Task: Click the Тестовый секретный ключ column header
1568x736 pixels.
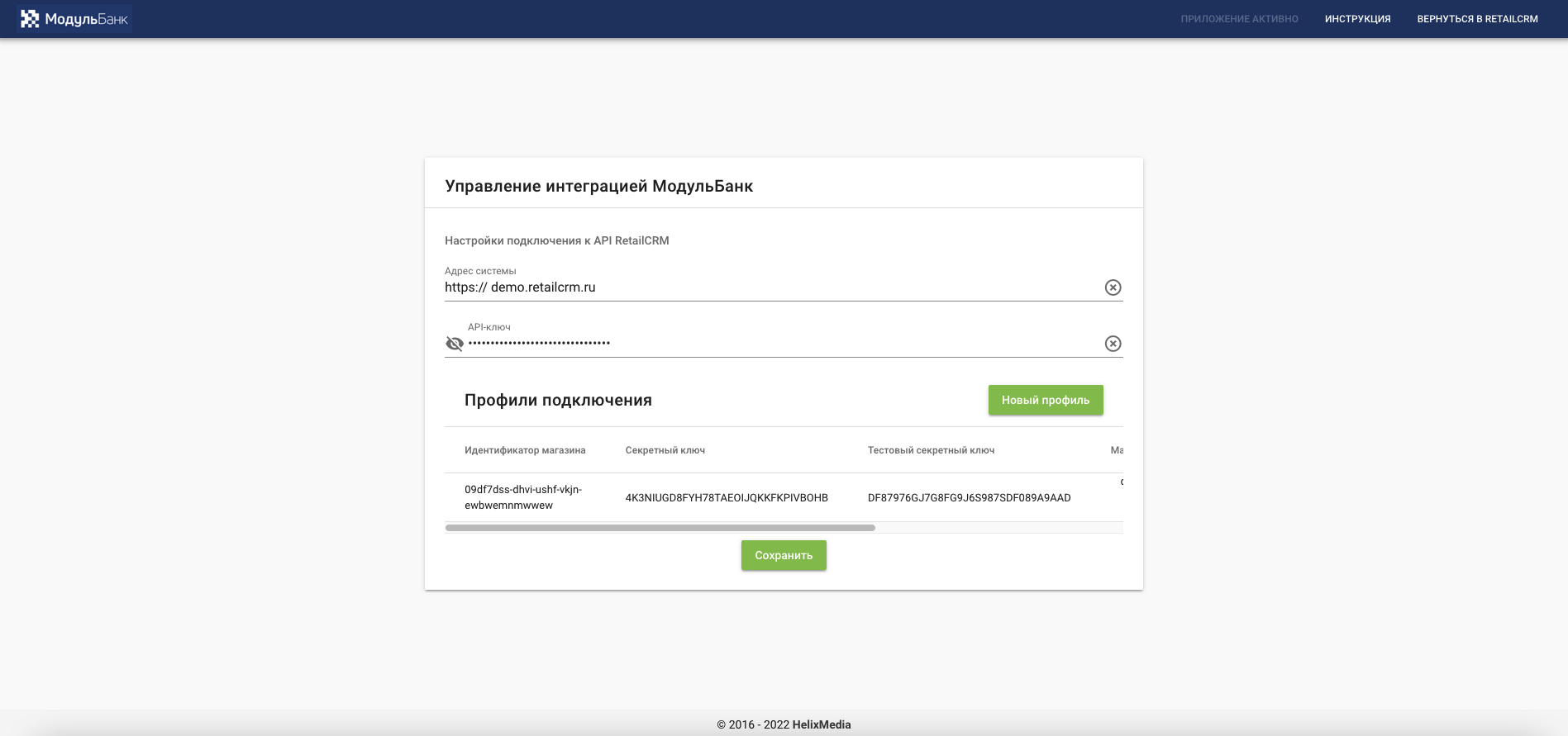Action: click(x=931, y=450)
